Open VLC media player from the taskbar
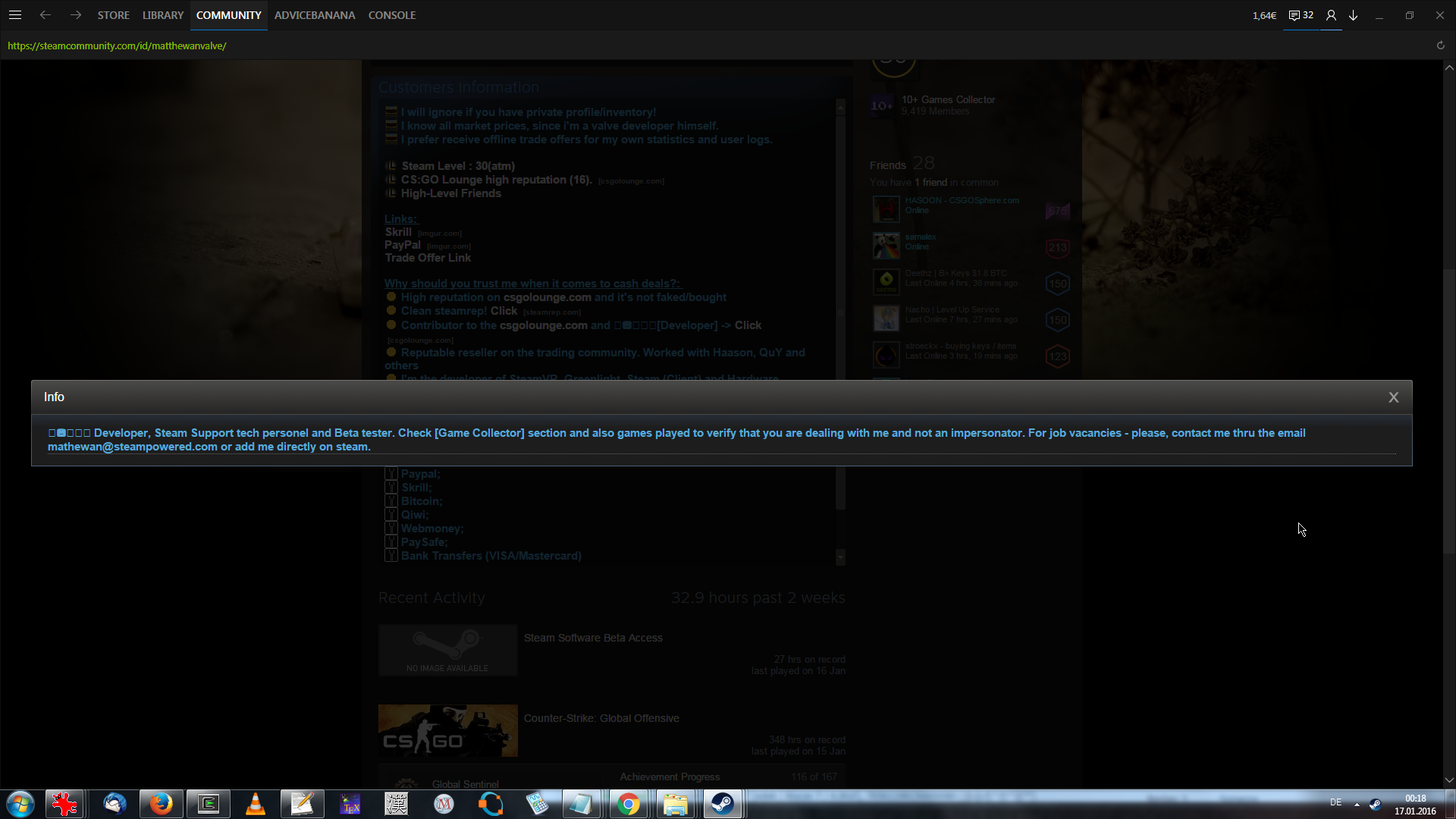1456x819 pixels. 256,803
